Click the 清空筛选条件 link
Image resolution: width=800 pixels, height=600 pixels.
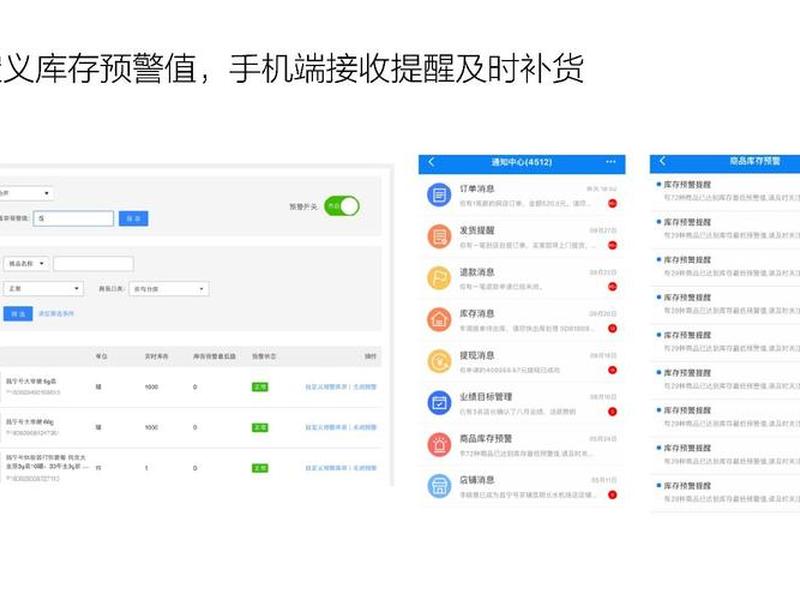tap(56, 314)
